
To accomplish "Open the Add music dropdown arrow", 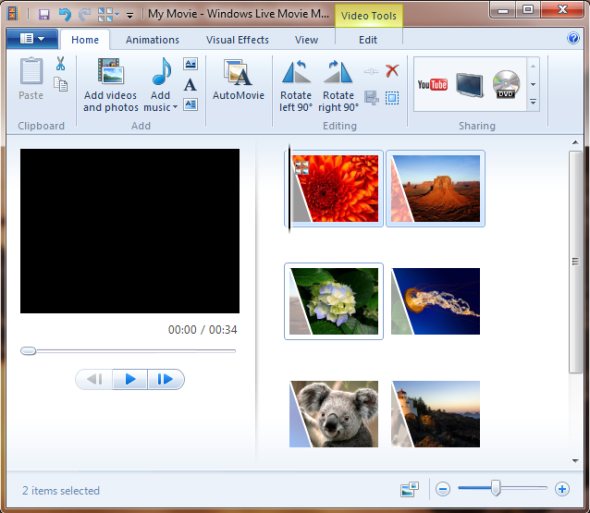I will [x=175, y=107].
